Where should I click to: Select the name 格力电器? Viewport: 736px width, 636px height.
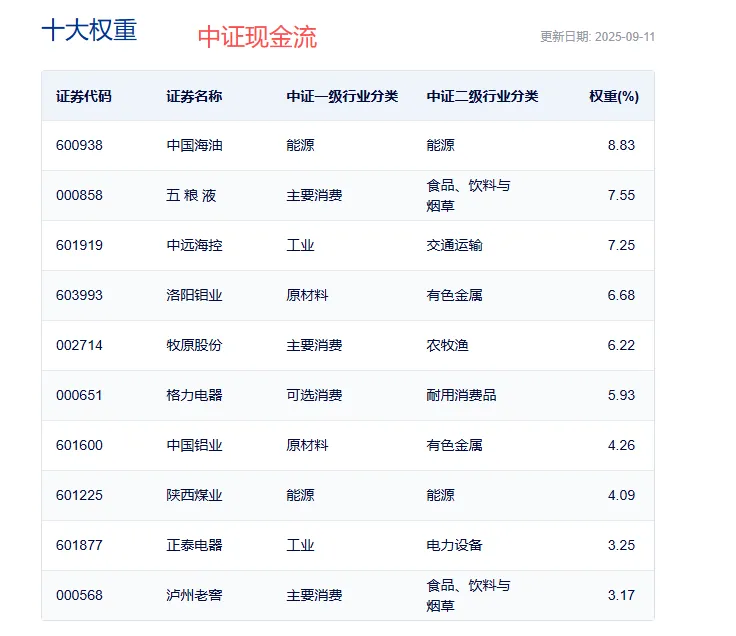(x=194, y=395)
